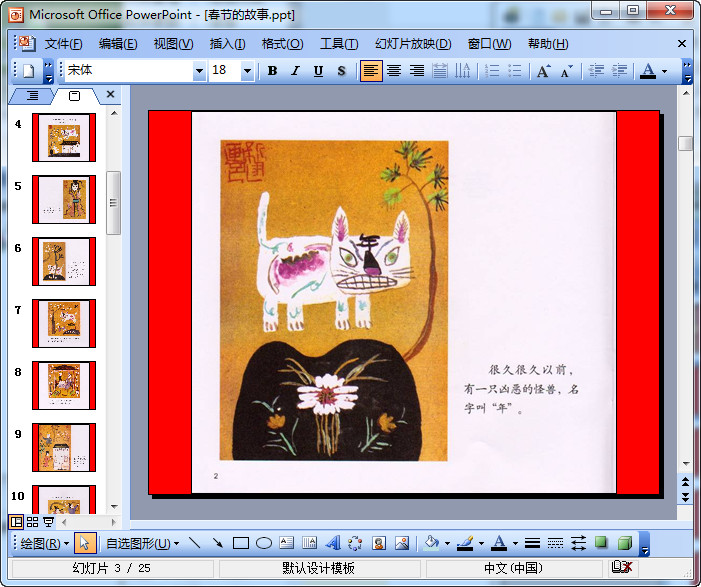Select slide 6 thumbnail
Screen dimensions: 701x587
64,262
